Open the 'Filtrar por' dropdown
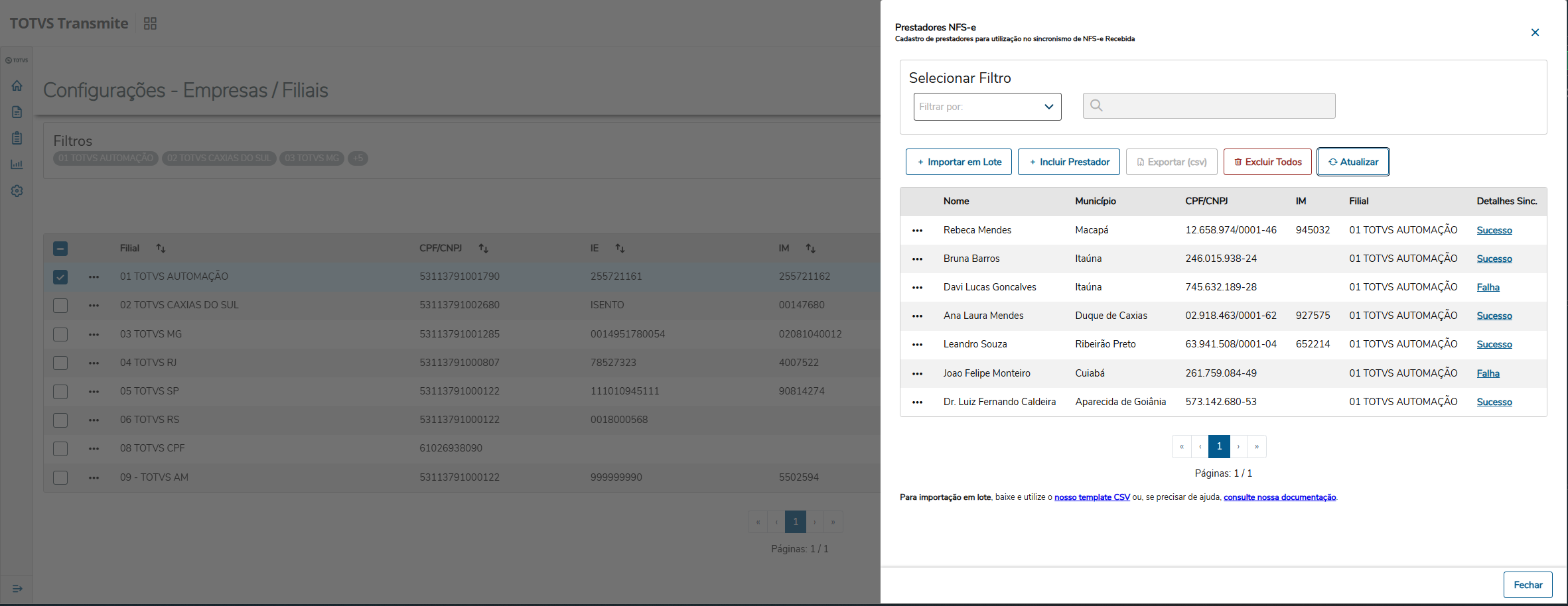Image resolution: width=1568 pixels, height=606 pixels. (987, 107)
